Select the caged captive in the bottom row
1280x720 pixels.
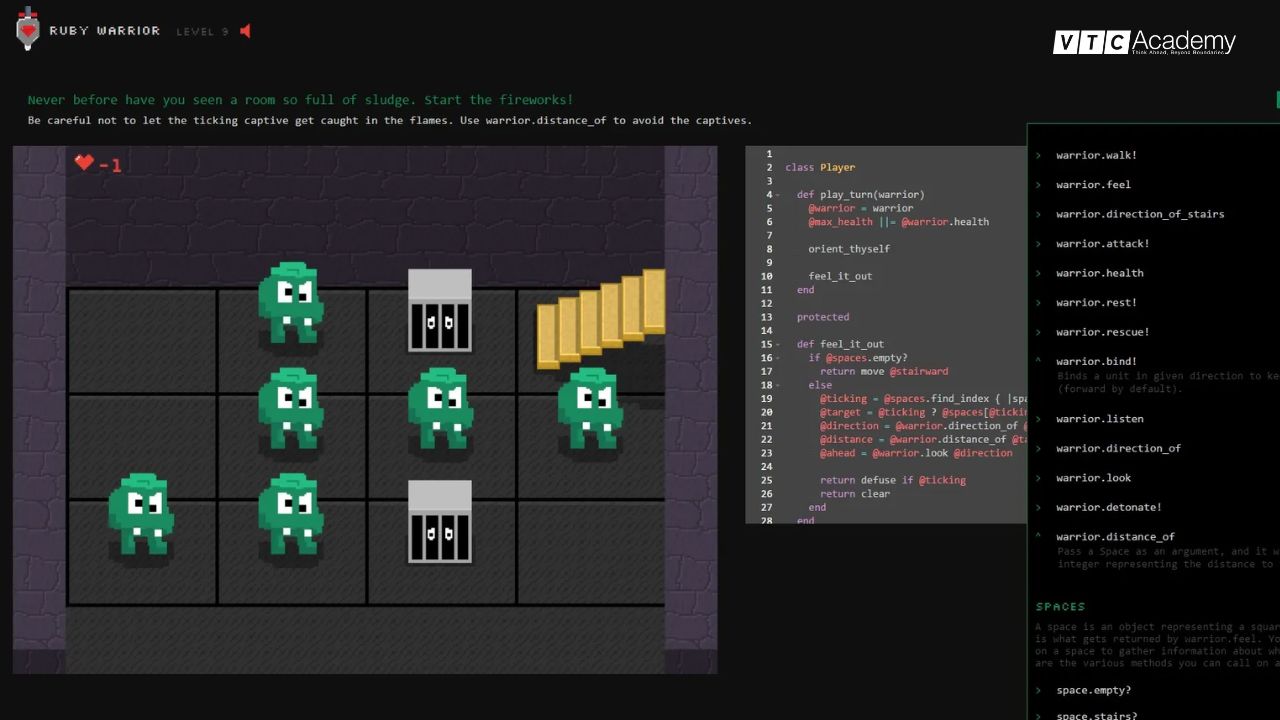tap(439, 521)
